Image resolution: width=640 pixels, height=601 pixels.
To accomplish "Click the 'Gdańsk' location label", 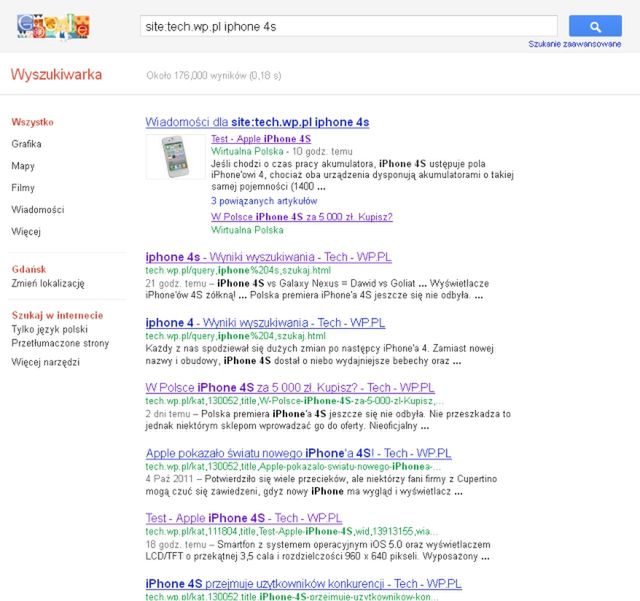I will [29, 269].
